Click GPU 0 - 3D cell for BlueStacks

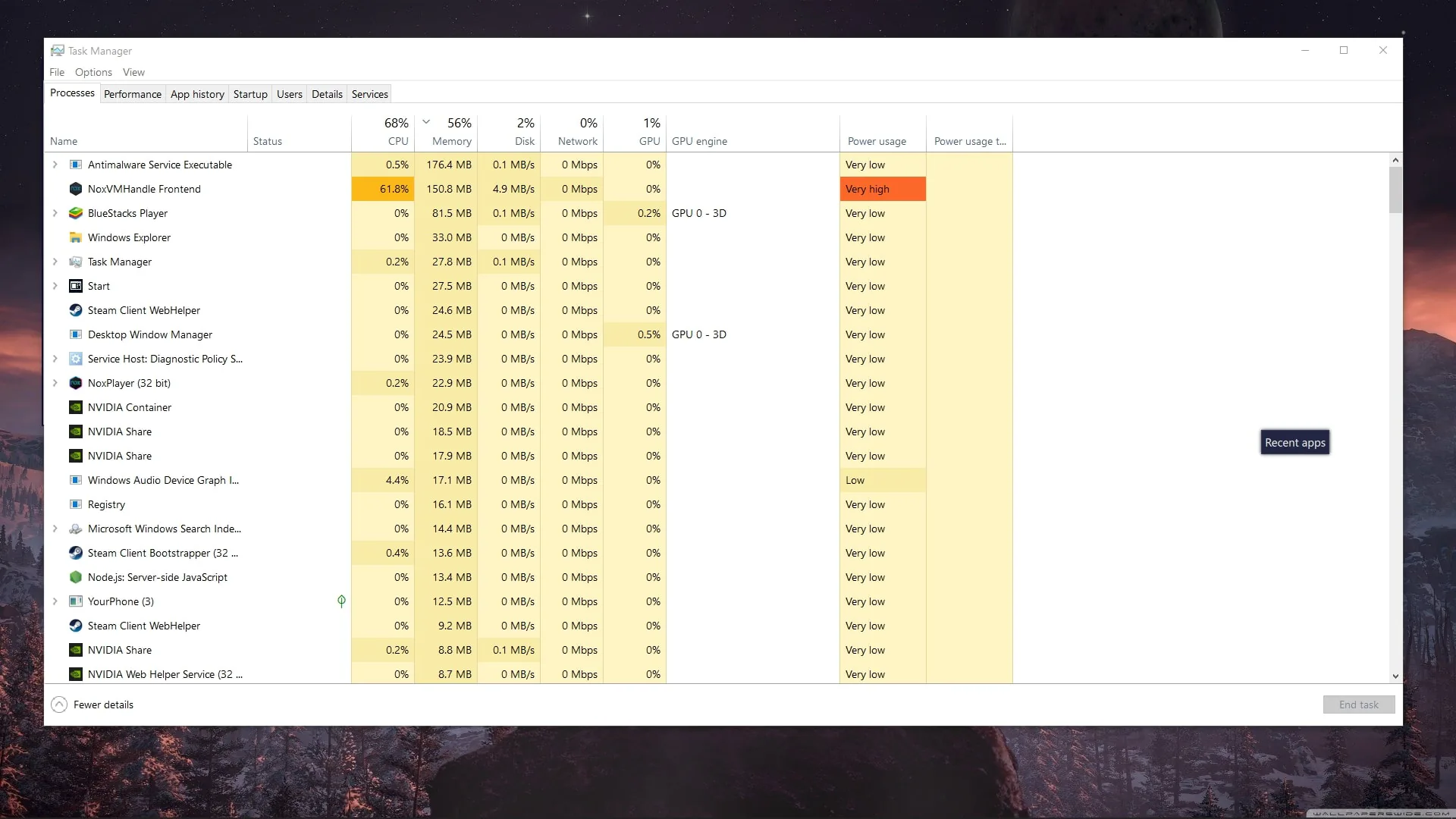tap(753, 213)
